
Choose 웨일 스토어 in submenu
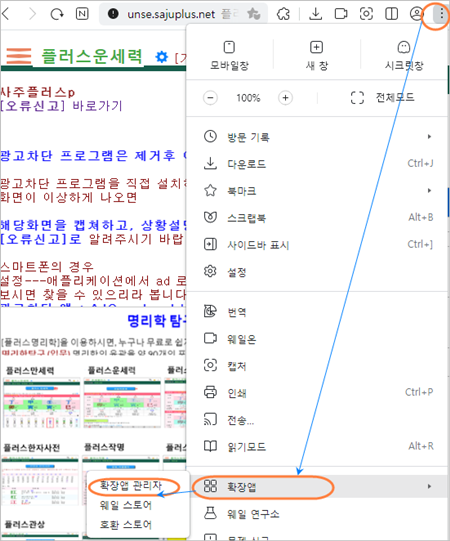126,505
